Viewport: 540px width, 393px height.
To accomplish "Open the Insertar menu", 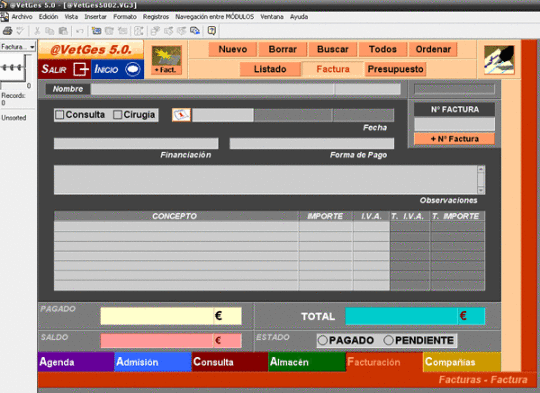I will click(x=95, y=17).
